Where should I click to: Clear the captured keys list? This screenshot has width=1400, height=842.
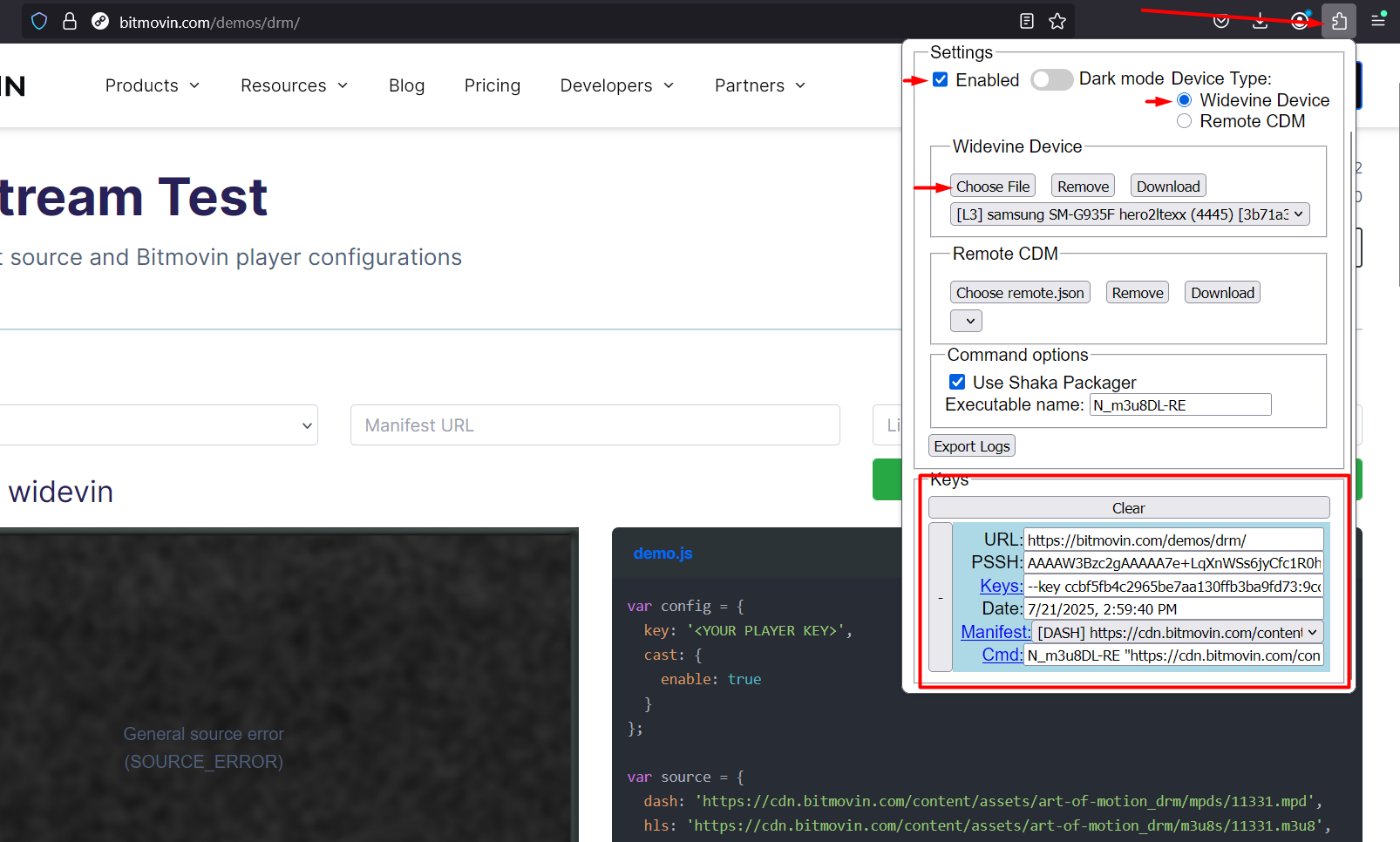(1129, 507)
